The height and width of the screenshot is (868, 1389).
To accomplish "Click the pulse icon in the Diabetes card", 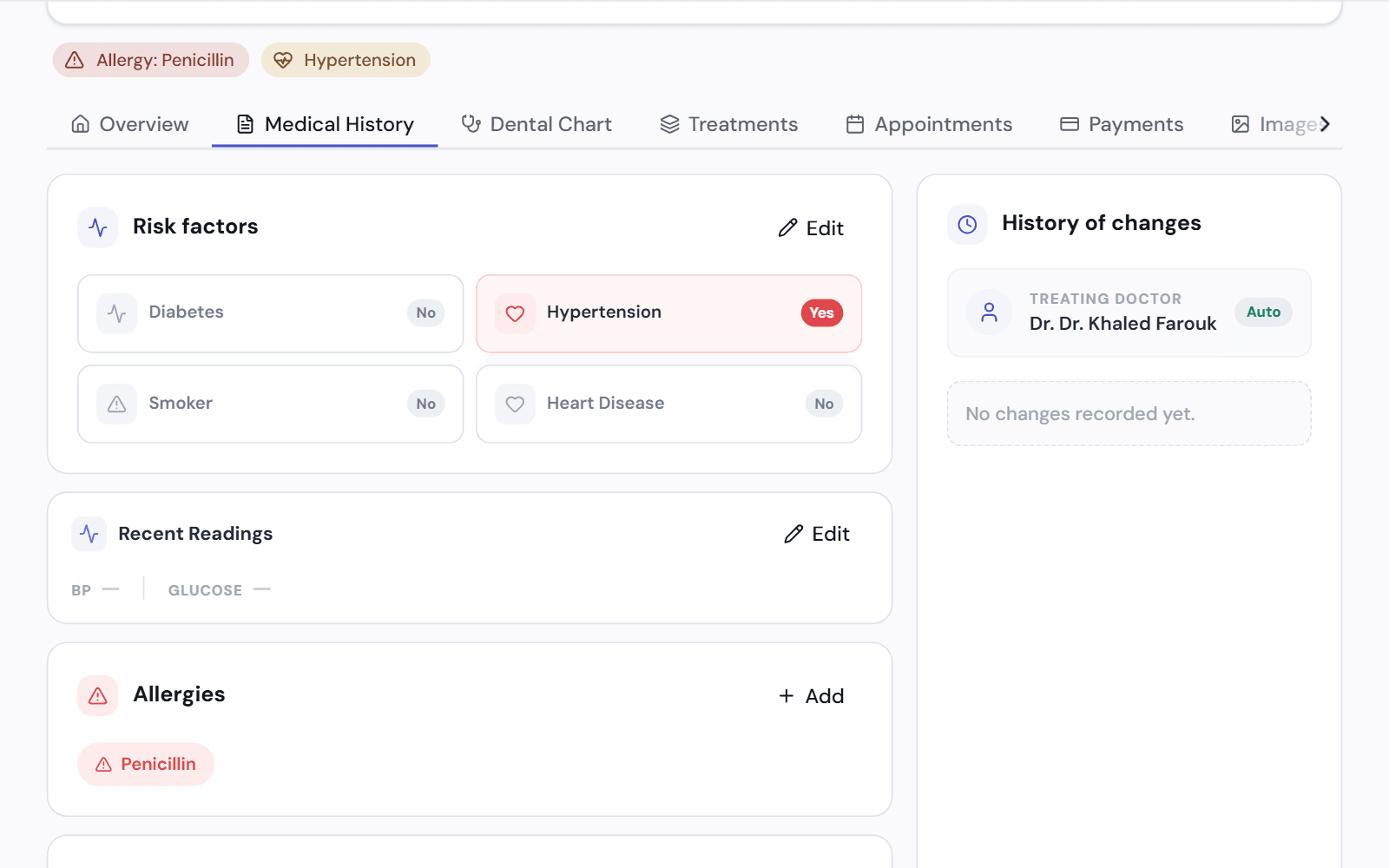I will (x=116, y=313).
